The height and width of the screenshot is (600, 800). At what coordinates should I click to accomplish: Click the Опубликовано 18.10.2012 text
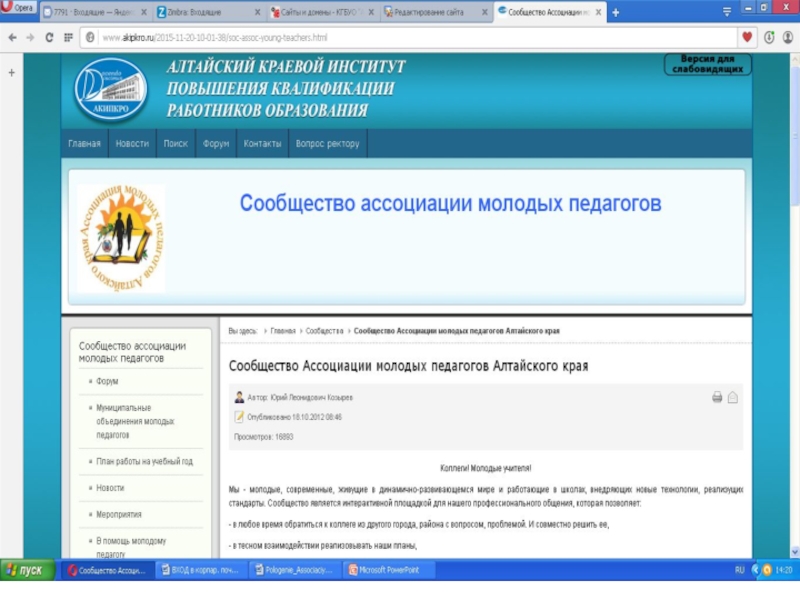coord(294,417)
